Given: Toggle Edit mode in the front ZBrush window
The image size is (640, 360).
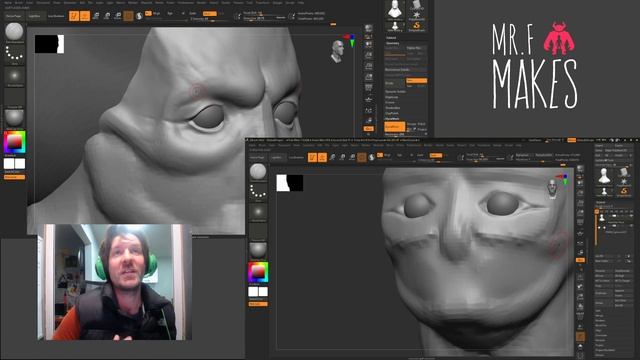Looking at the screenshot, I should pyautogui.click(x=312, y=157).
